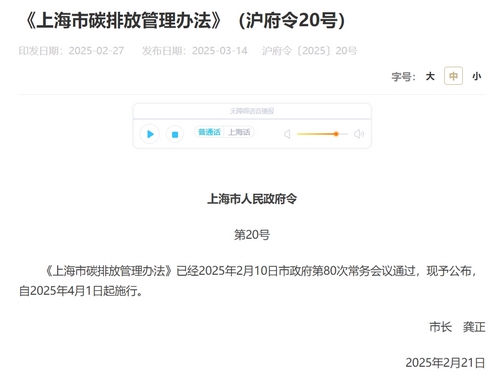Click the low volume speaker icon
The height and width of the screenshot is (378, 501).
[287, 134]
